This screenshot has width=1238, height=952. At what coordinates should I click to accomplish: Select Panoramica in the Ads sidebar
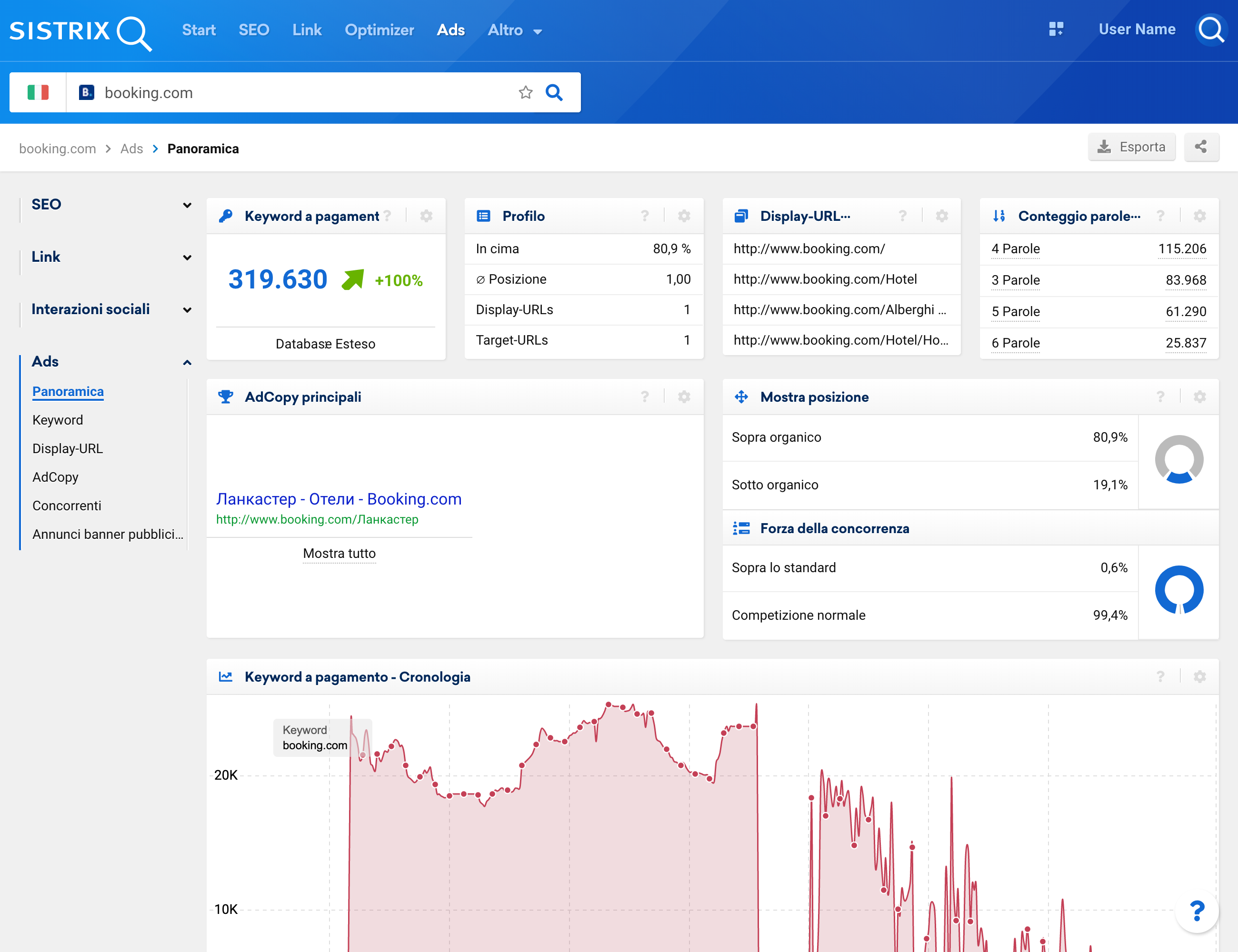(68, 392)
